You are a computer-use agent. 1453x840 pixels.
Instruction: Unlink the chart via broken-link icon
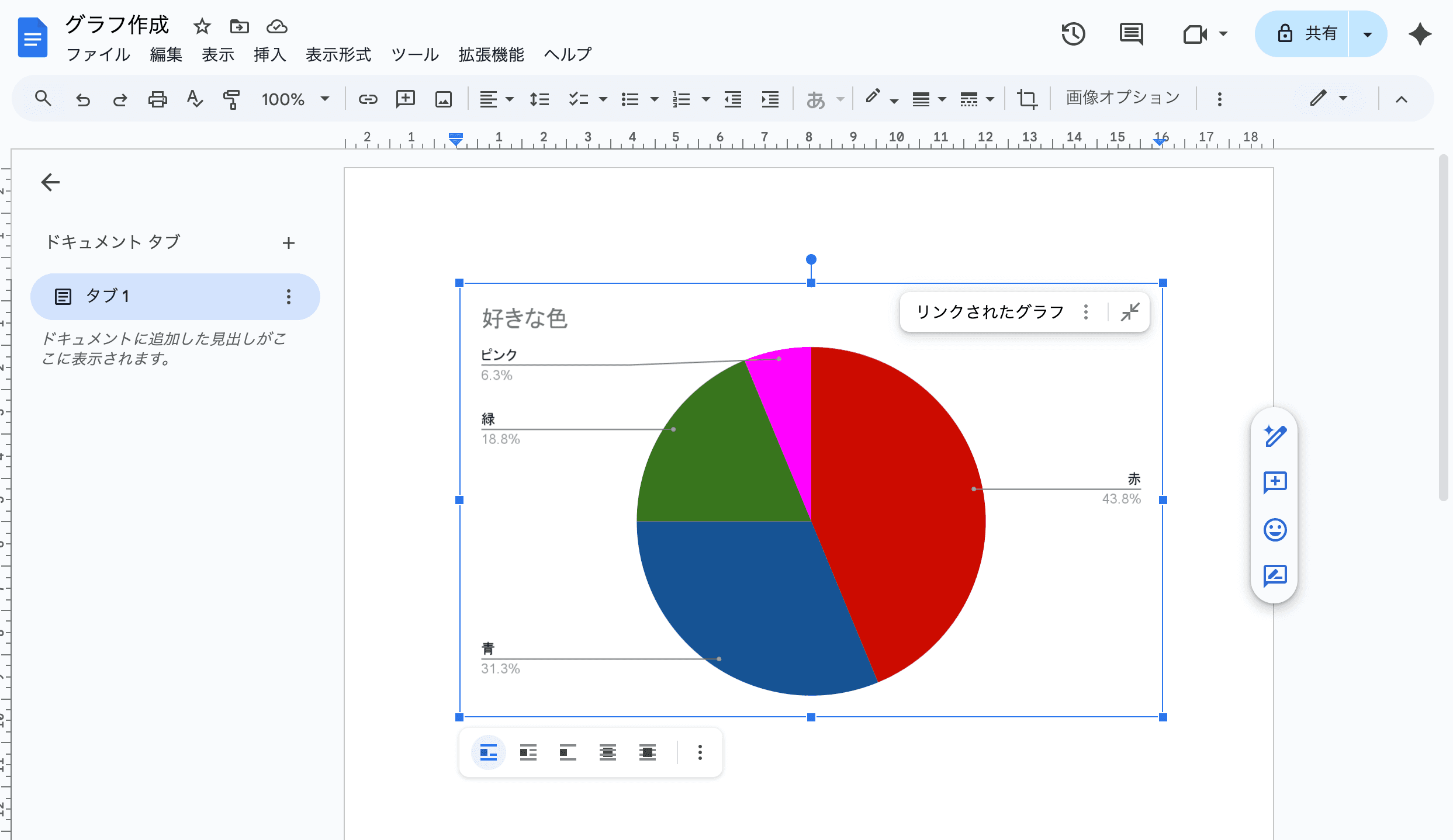pyautogui.click(x=1130, y=312)
